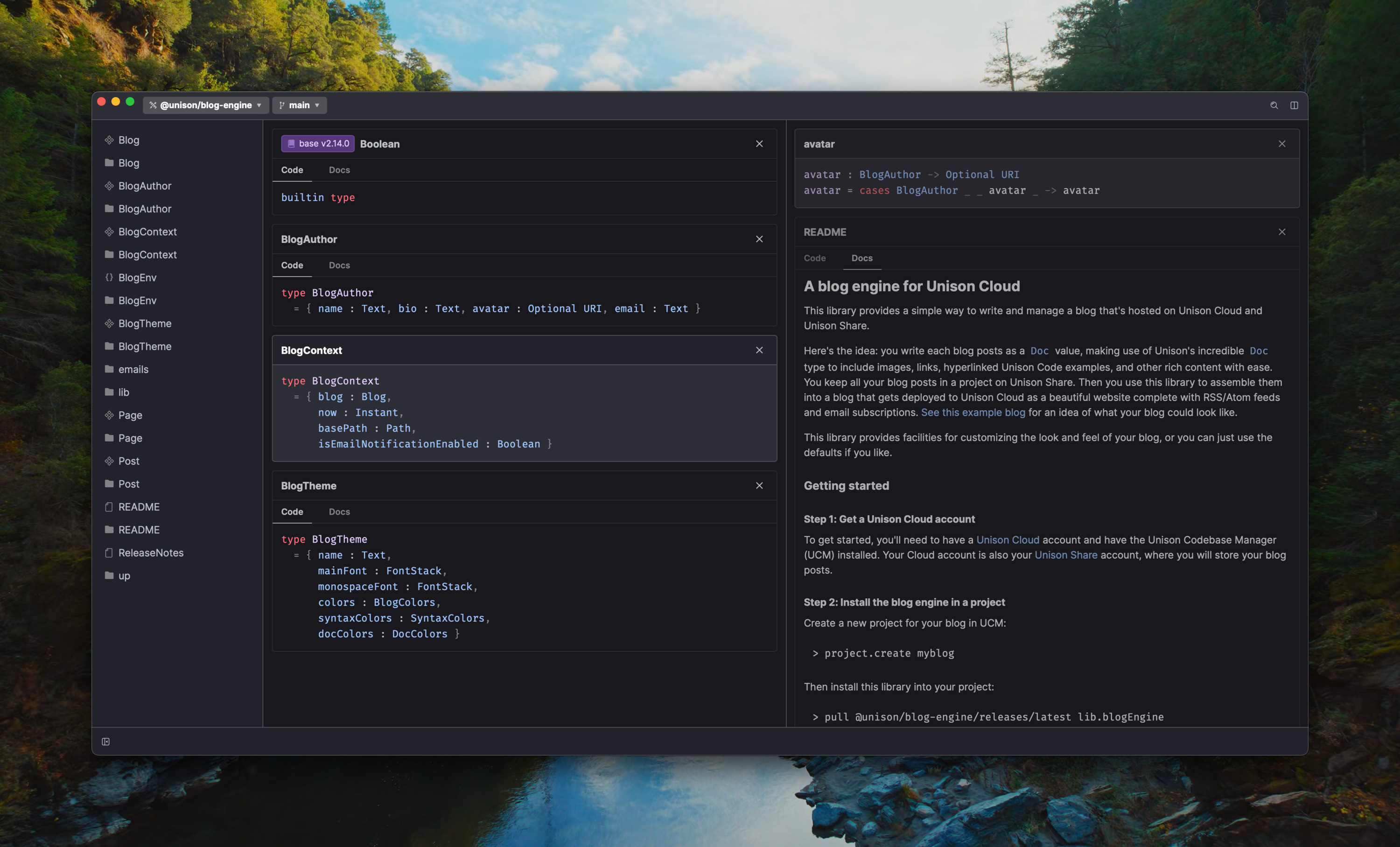Toggle the split-pane layout icon top right
Image resolution: width=1400 pixels, height=847 pixels.
pos(1294,105)
